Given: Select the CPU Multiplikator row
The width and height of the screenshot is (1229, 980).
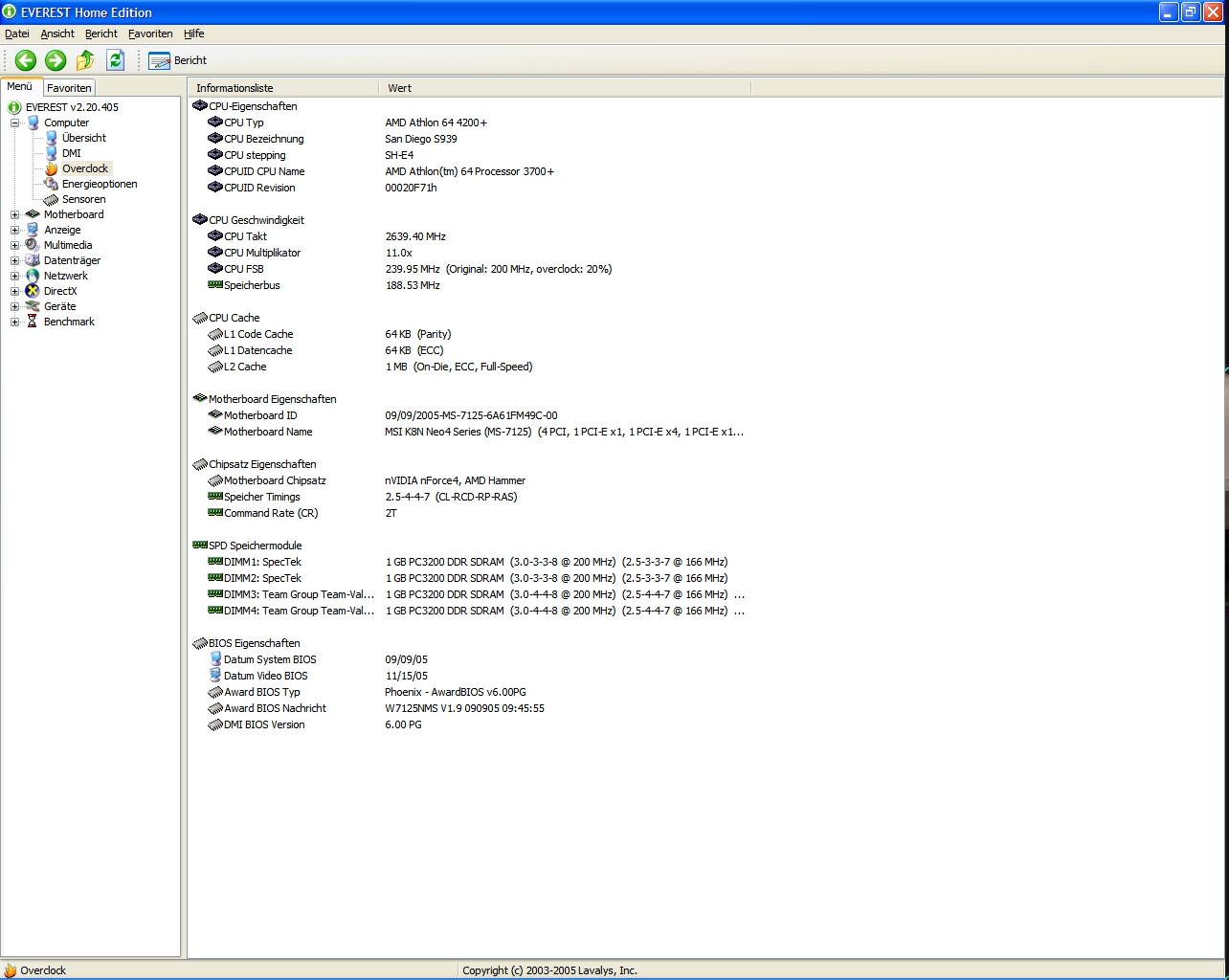Looking at the screenshot, I should click(469, 253).
